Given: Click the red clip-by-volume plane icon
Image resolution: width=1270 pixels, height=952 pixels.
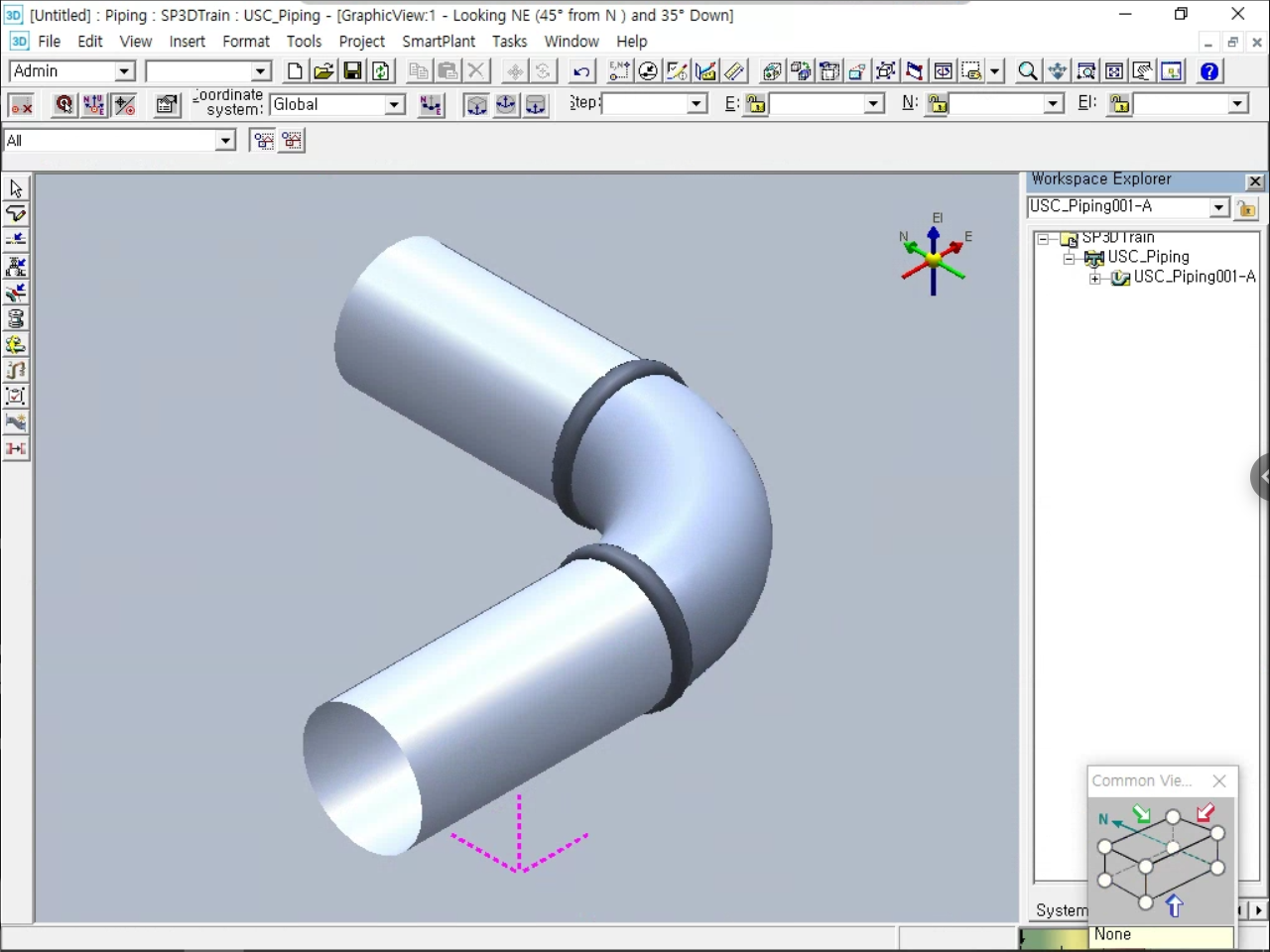Looking at the screenshot, I should click(914, 71).
